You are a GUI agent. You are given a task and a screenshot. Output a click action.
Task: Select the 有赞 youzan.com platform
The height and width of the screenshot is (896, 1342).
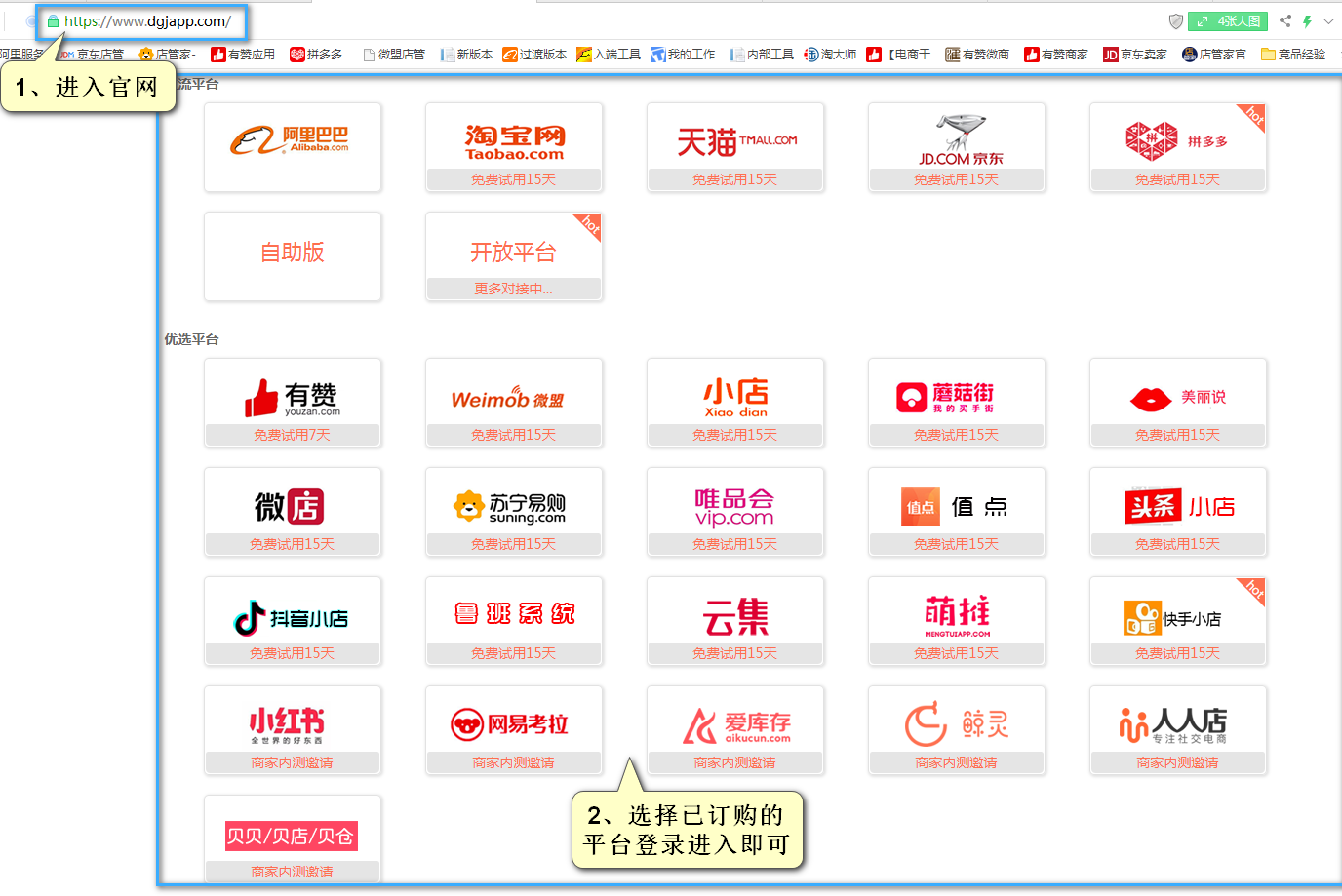coord(293,403)
